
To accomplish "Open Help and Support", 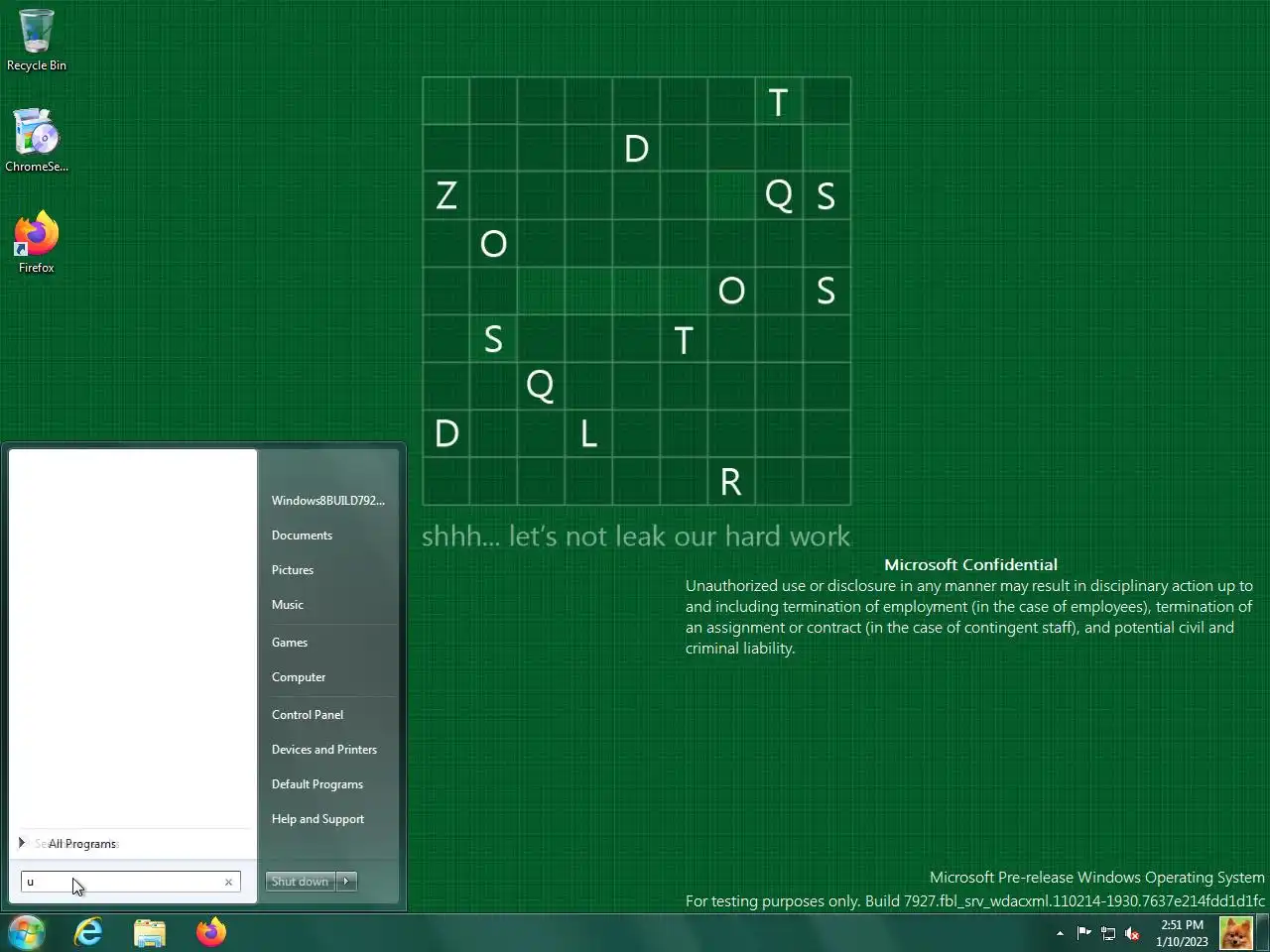I will (317, 819).
